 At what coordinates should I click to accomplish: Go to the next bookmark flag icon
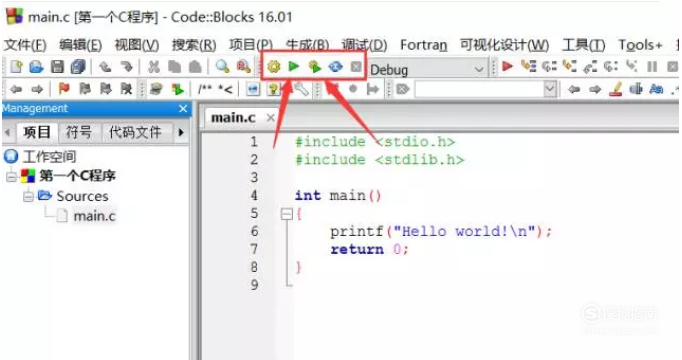[x=105, y=89]
